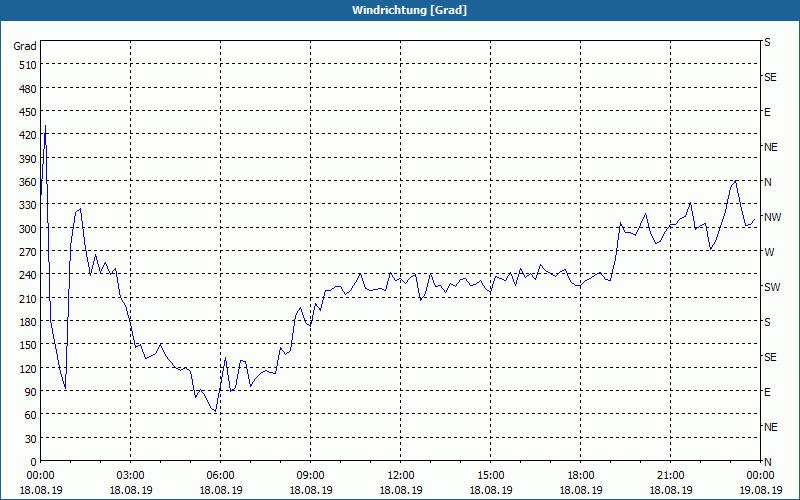Click the date 18.08.19 under 12:00
The width and height of the screenshot is (800, 500).
point(401,490)
